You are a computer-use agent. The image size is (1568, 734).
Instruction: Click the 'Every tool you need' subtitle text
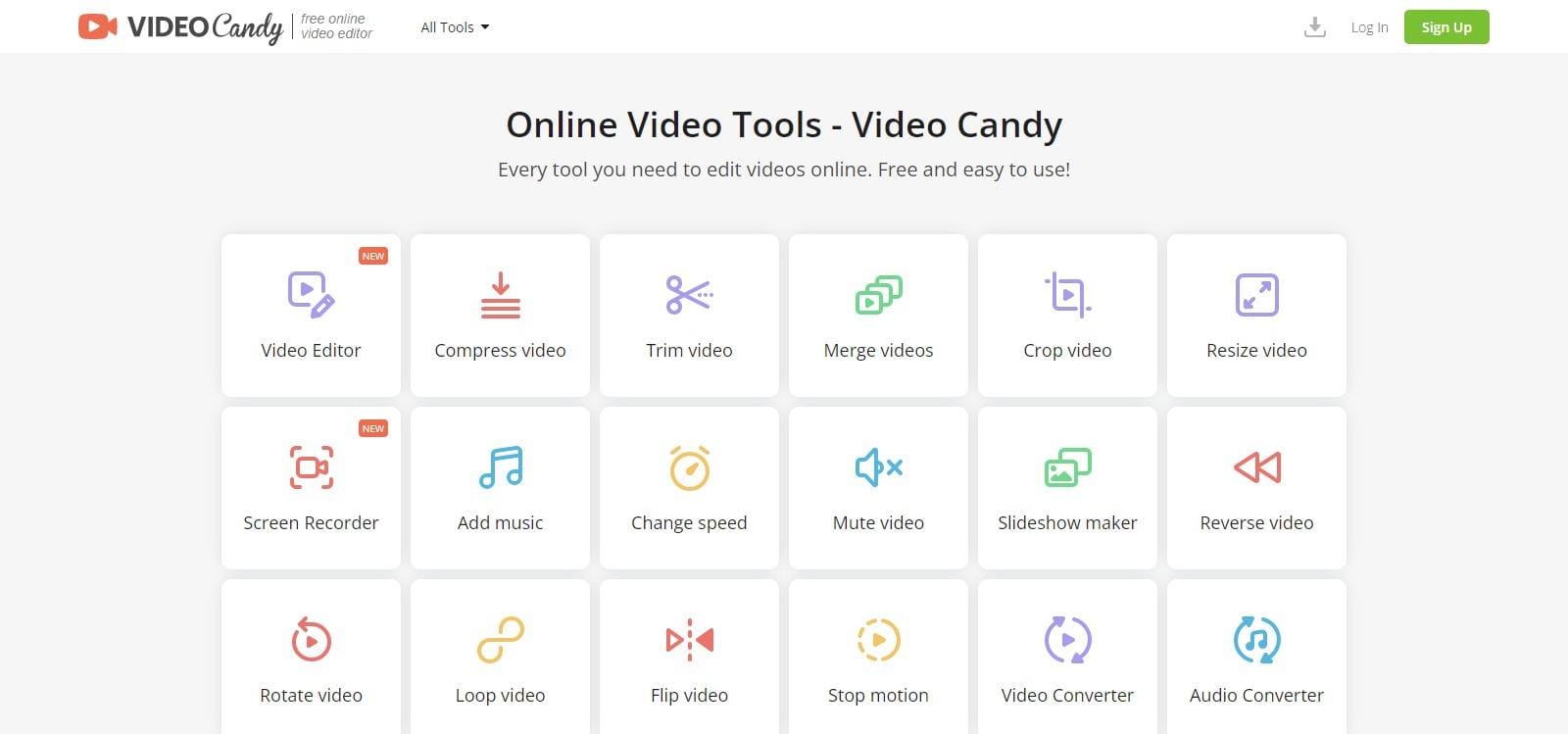coord(784,170)
